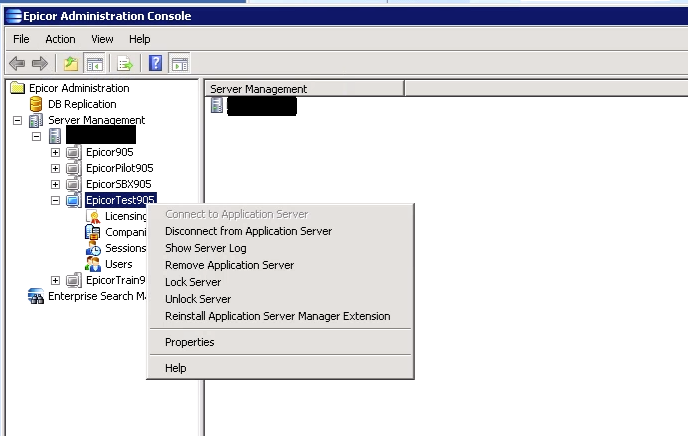Click the server icon in the right pane
The image size is (688, 436).
[217, 105]
